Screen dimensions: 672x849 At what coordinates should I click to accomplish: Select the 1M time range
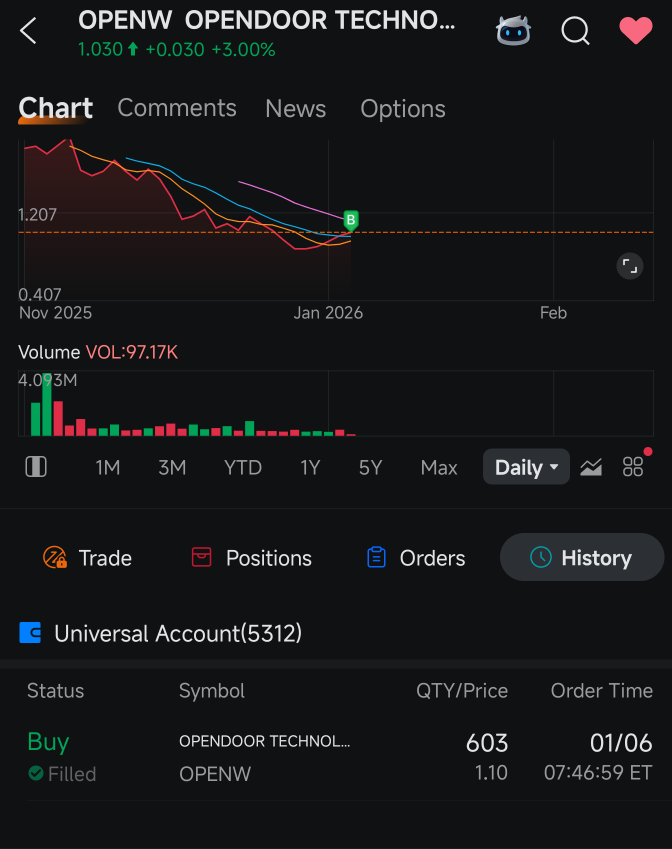tap(108, 467)
